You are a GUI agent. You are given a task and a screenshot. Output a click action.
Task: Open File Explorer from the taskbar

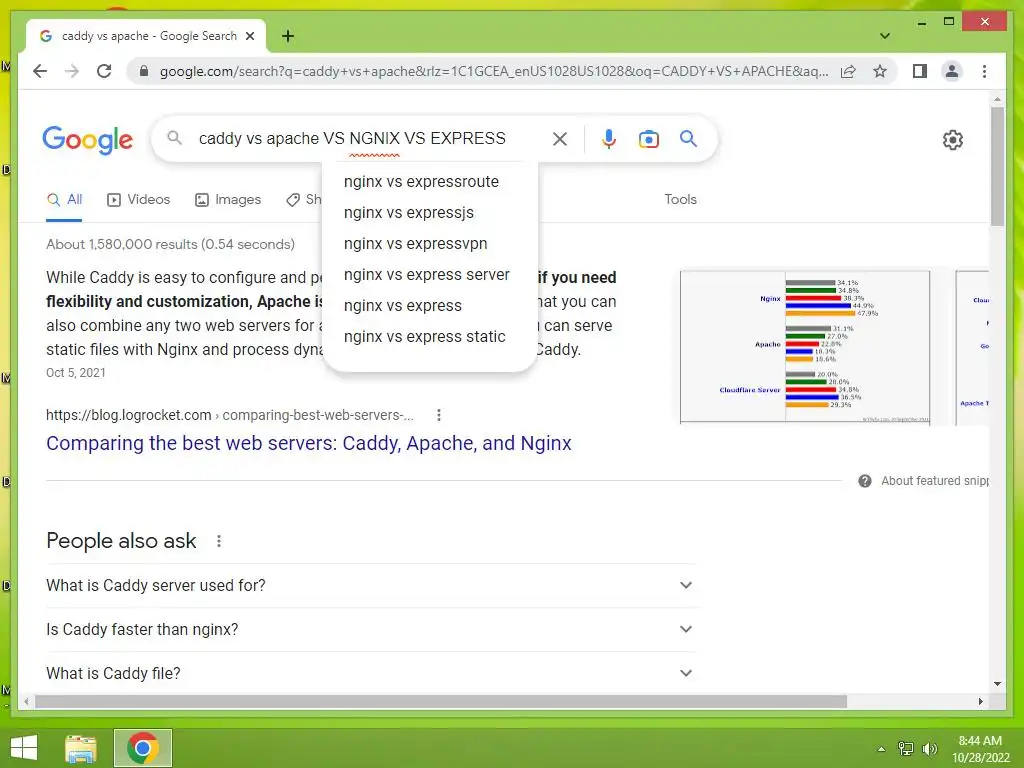coord(81,748)
